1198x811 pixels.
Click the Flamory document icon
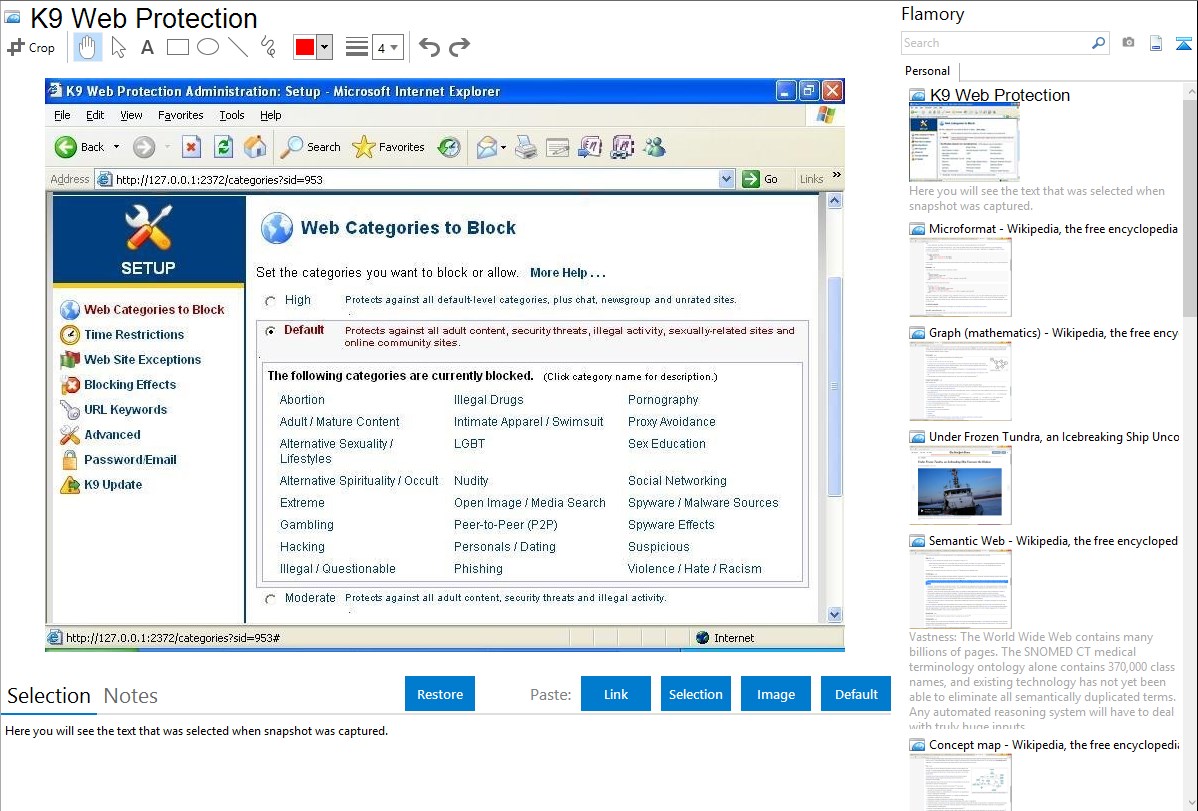(x=1156, y=43)
